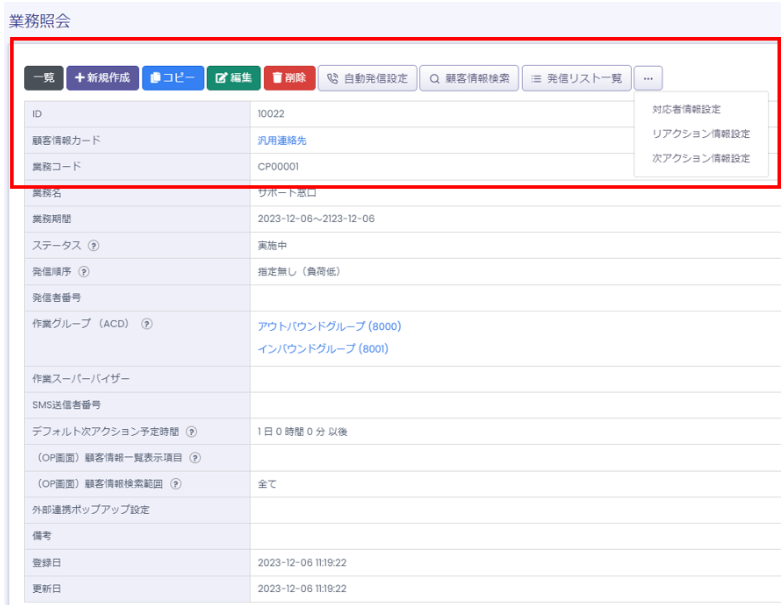Viewport: 783px width, 605px height.
Task: Follow the アウトバウンドグループ (8000) link
Action: pos(329,326)
